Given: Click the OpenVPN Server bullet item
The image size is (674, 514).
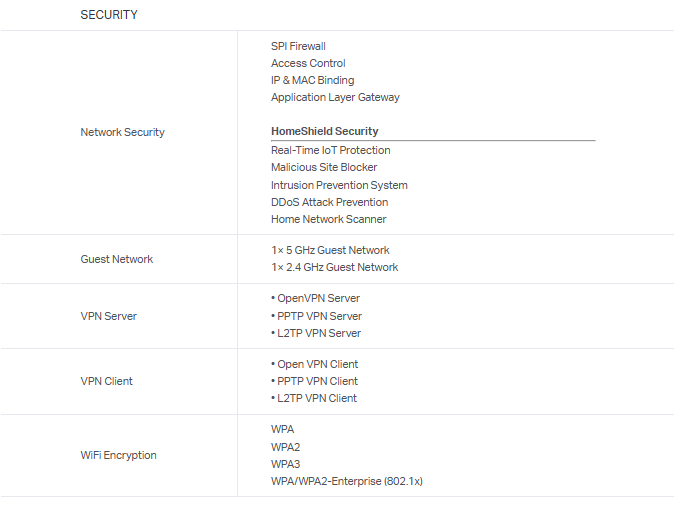Looking at the screenshot, I should [x=317, y=298].
